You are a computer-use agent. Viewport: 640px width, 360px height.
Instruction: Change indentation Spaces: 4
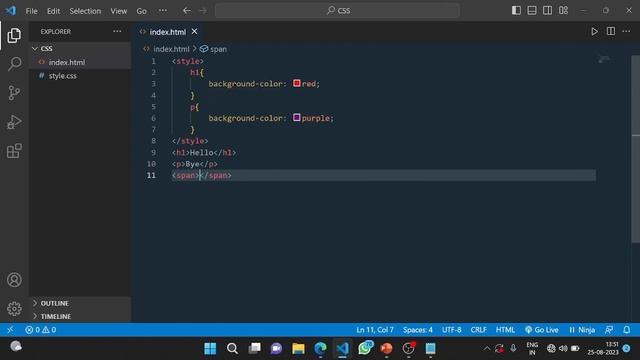418,329
